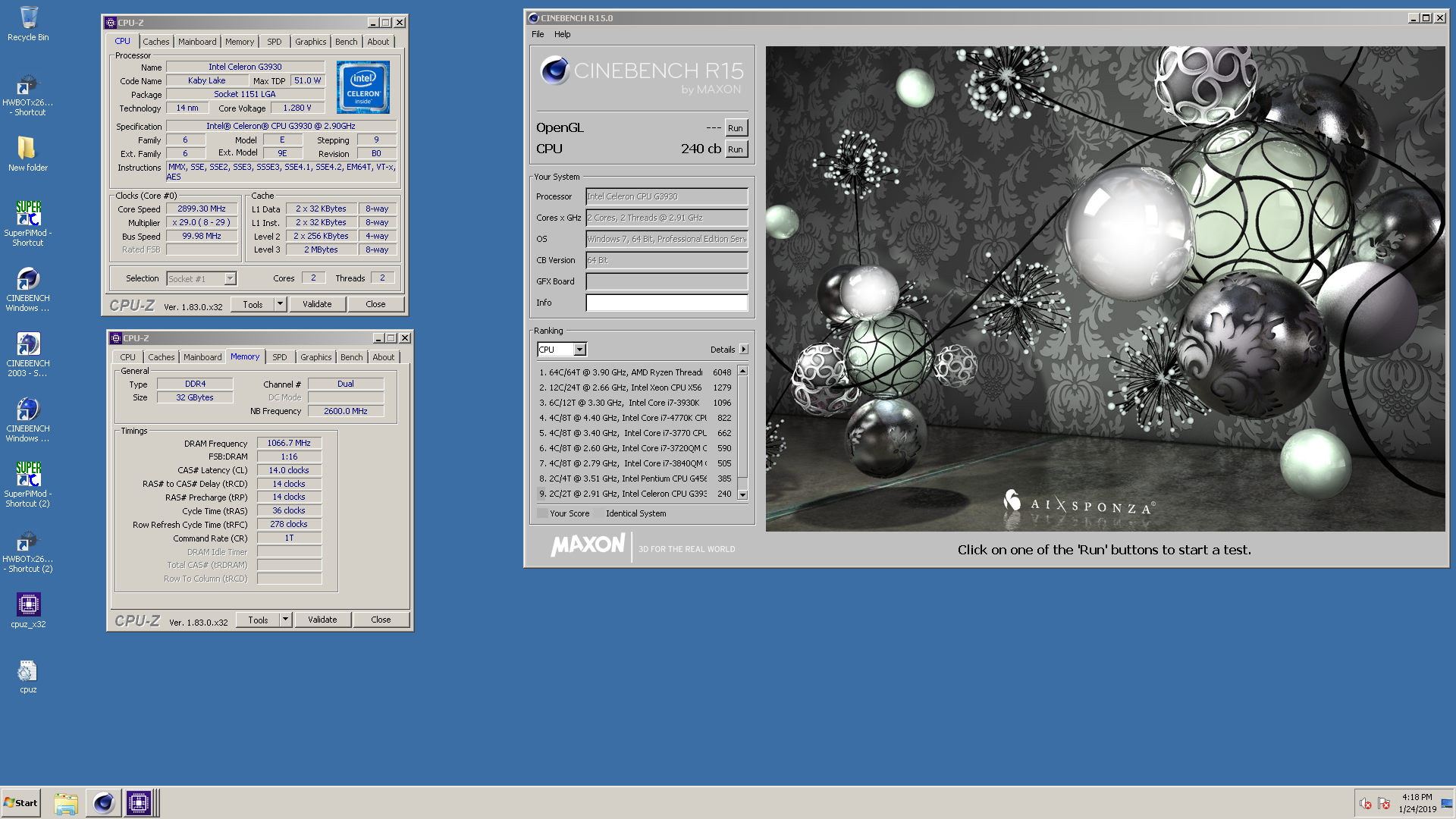This screenshot has width=1456, height=819.
Task: Switch to Cinebench from the taskbar icon
Action: coord(103,803)
